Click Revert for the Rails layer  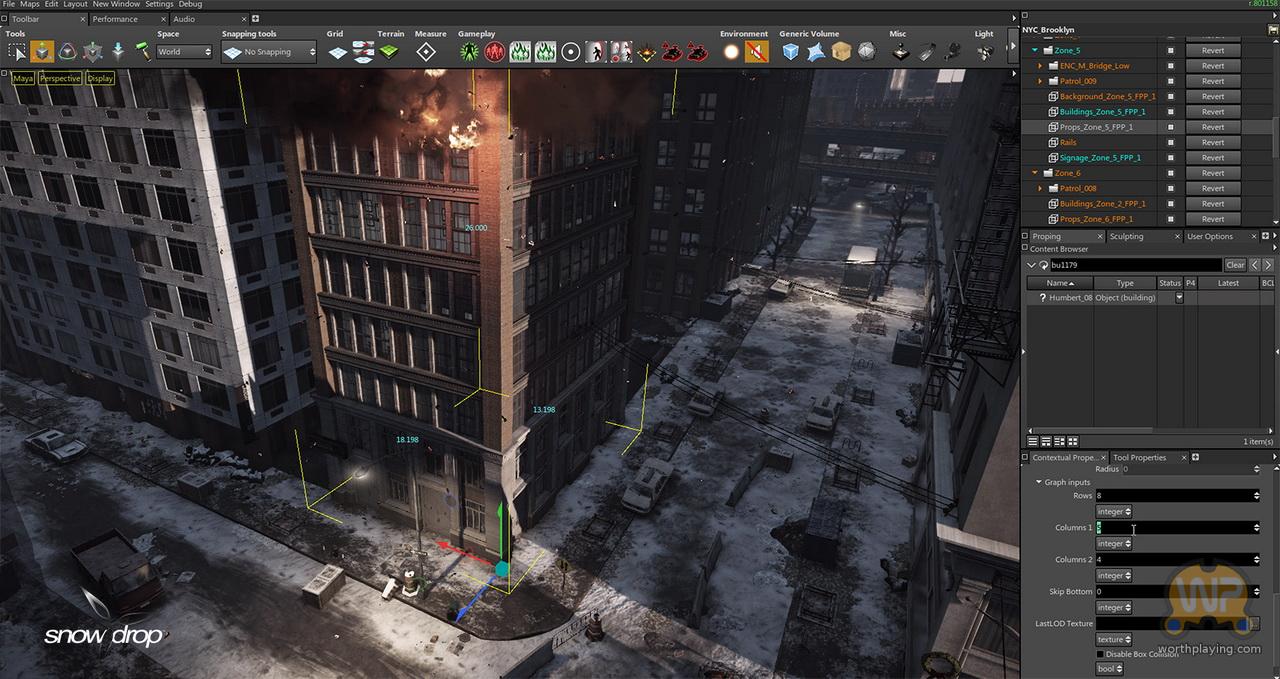tap(1212, 143)
